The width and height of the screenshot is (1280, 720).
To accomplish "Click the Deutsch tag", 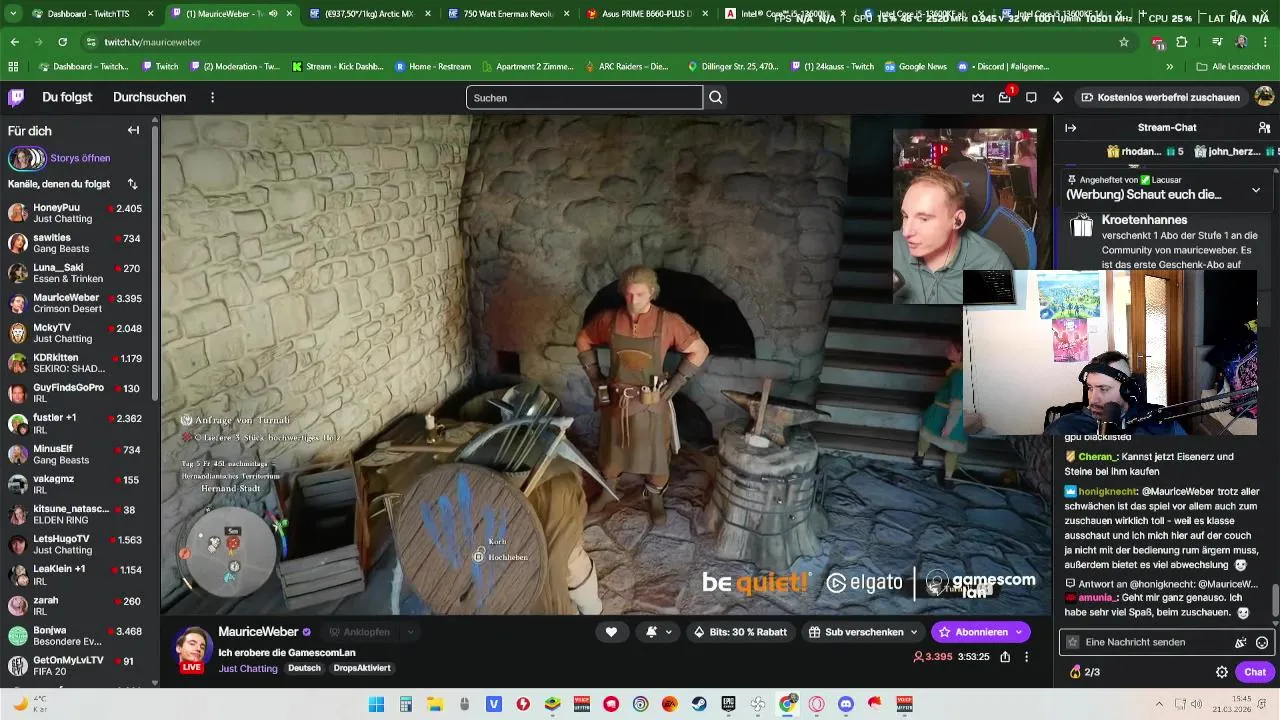I will [304, 668].
